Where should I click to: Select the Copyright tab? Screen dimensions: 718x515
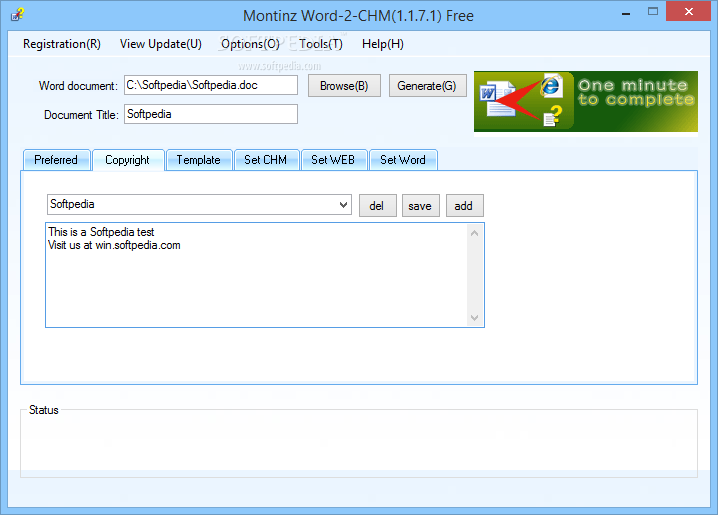tap(128, 160)
